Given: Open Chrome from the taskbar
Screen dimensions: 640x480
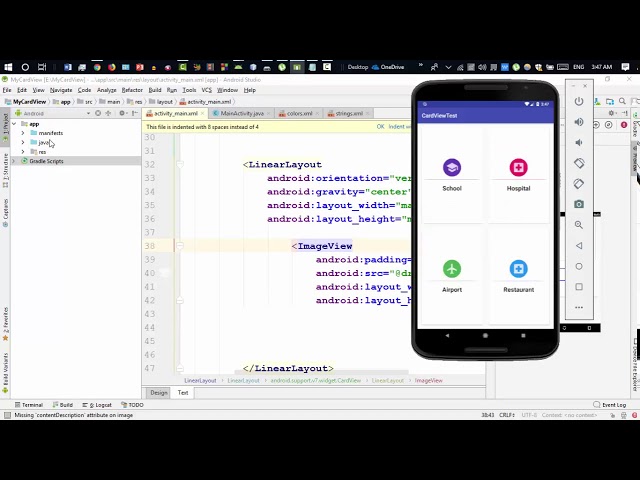Looking at the screenshot, I should (97, 67).
